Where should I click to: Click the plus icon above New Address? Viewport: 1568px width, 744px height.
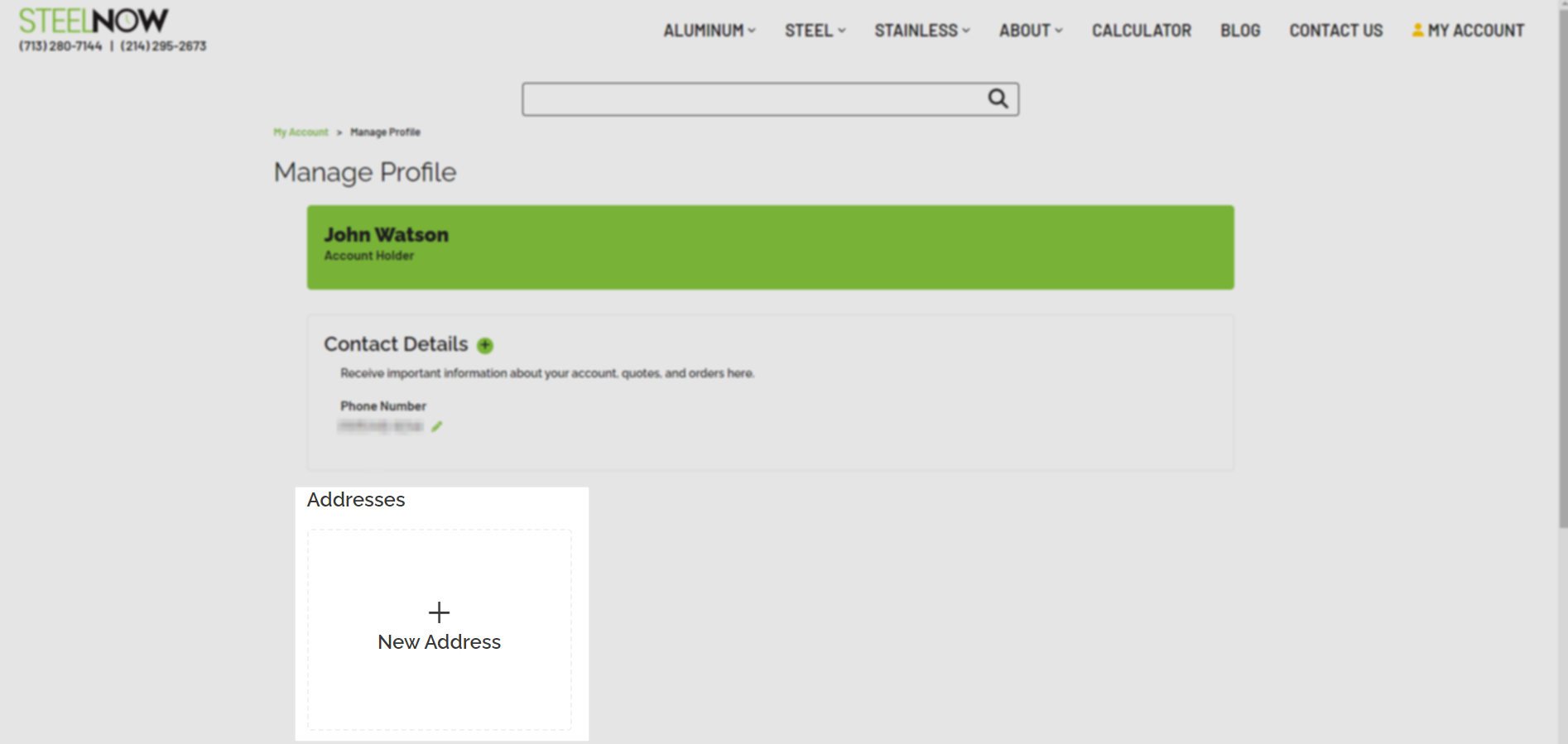tap(439, 612)
